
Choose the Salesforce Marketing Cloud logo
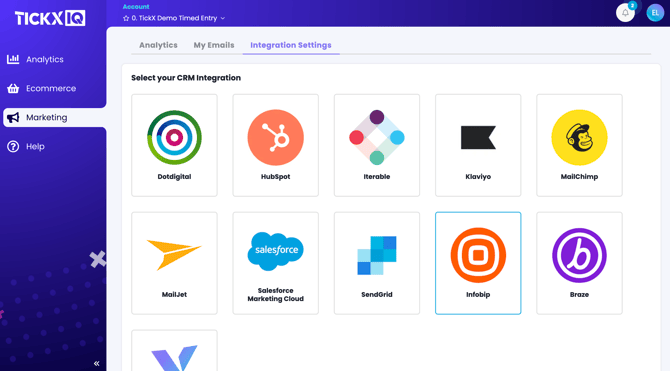coord(276,251)
